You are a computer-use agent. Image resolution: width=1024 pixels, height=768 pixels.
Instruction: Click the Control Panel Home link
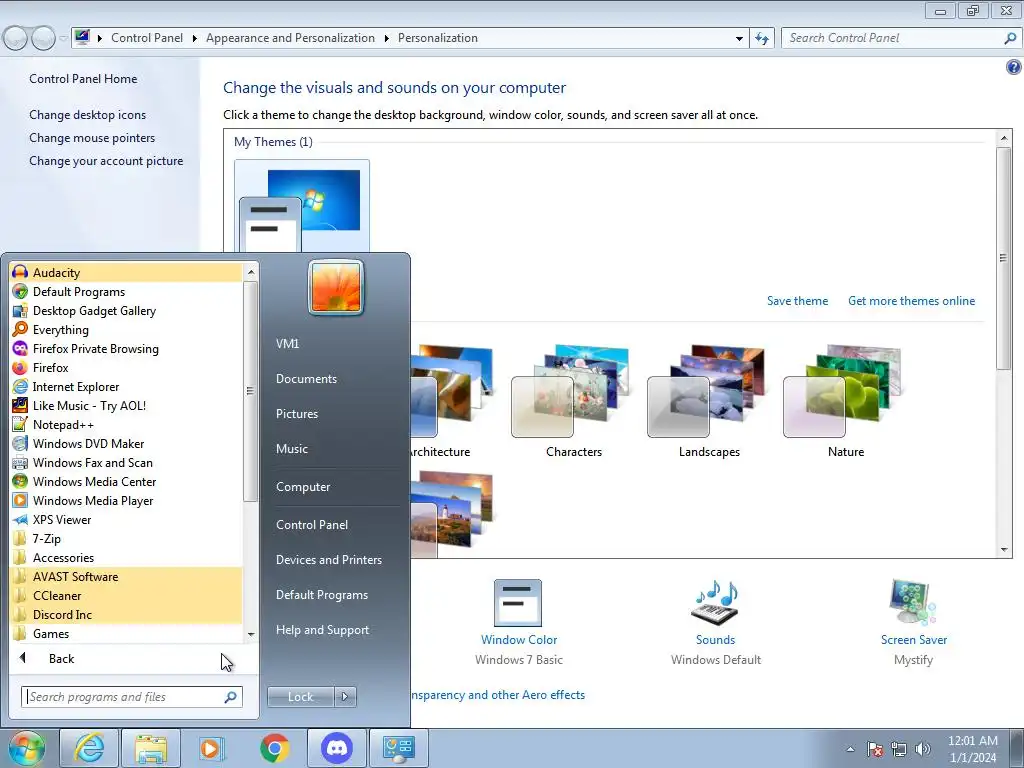click(x=83, y=78)
